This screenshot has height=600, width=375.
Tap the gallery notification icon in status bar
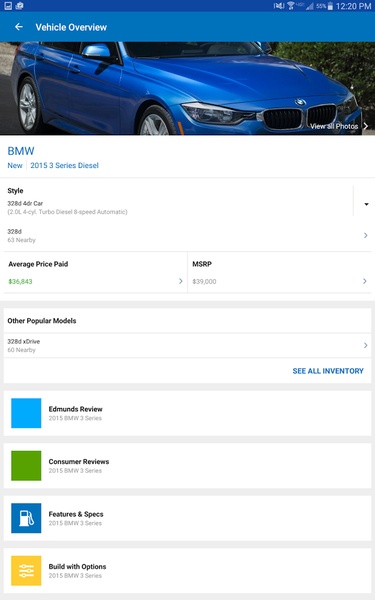(x=8, y=5)
